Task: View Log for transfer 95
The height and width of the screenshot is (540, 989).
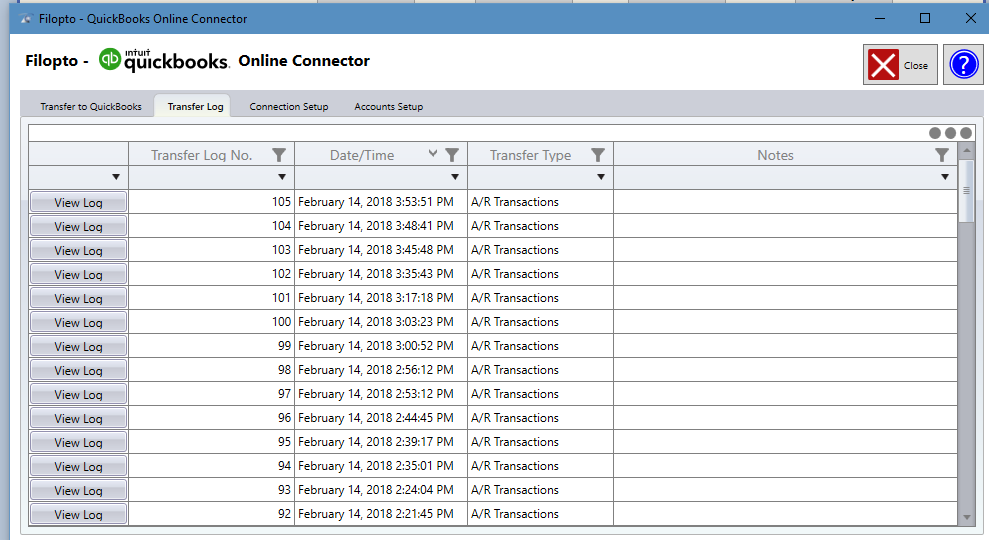Action: coord(78,442)
